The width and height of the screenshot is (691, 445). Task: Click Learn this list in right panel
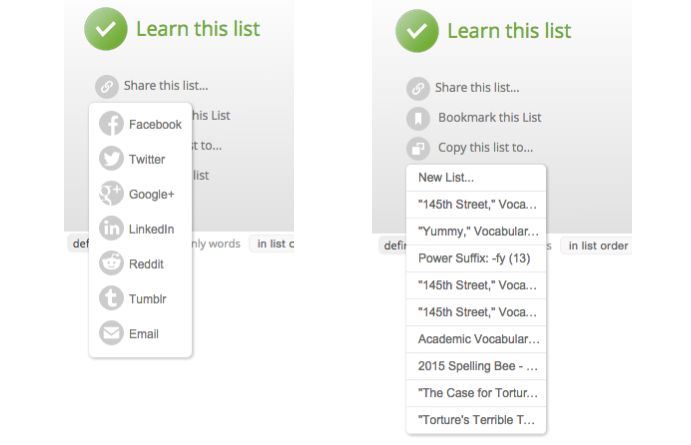point(509,31)
